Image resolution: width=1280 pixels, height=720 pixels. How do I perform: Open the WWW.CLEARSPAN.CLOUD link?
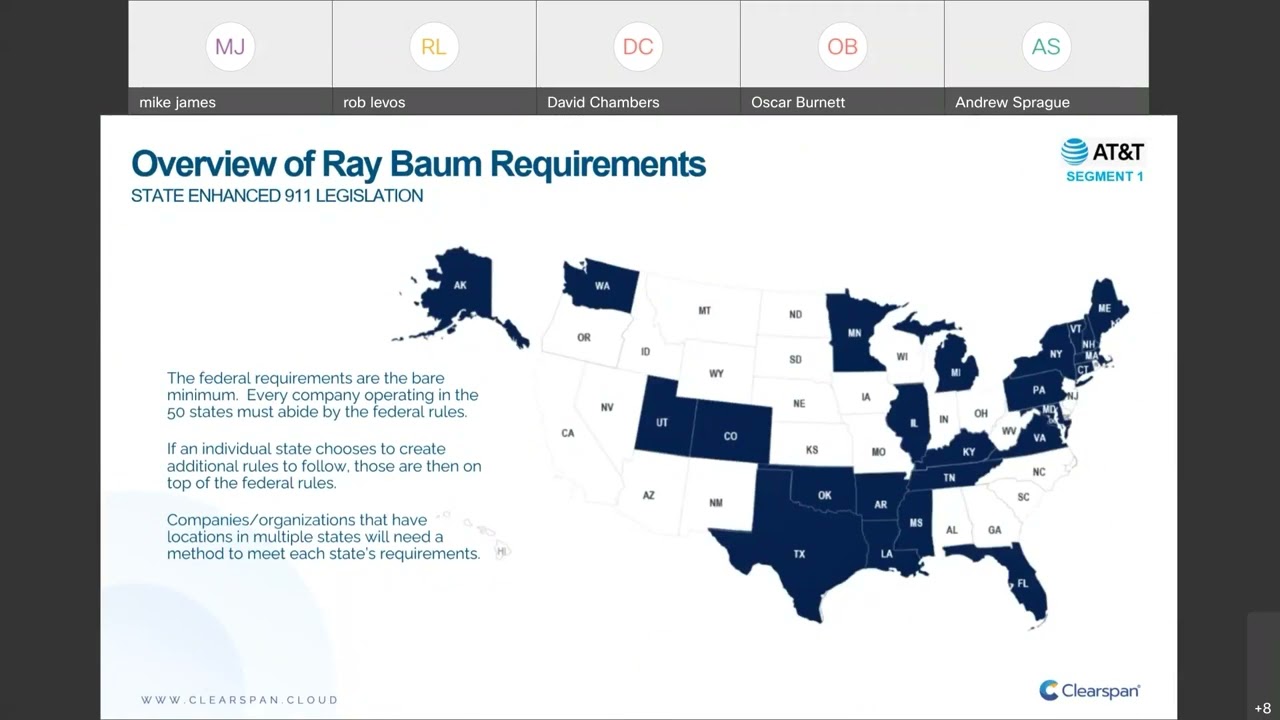tap(239, 700)
